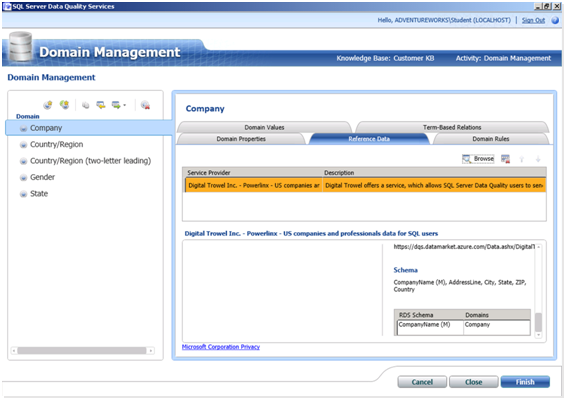The image size is (566, 402).
Task: Click the Copy Domain toolbar icon
Action: (86, 105)
